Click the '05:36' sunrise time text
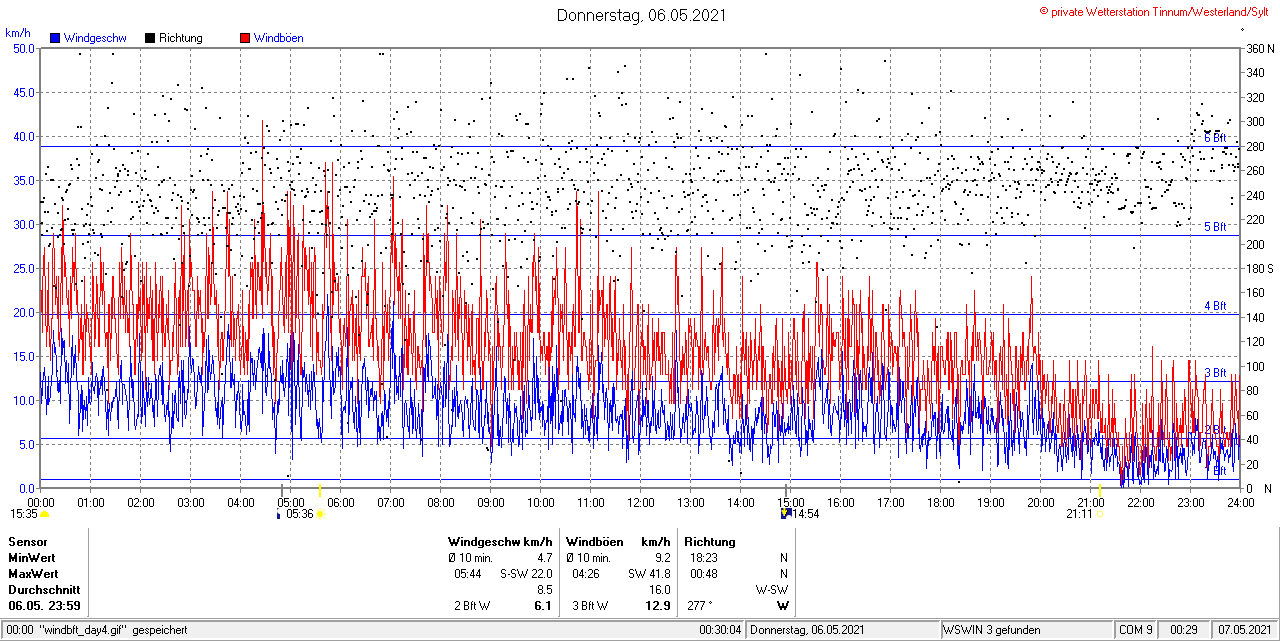This screenshot has height=641, width=1280. 300,514
